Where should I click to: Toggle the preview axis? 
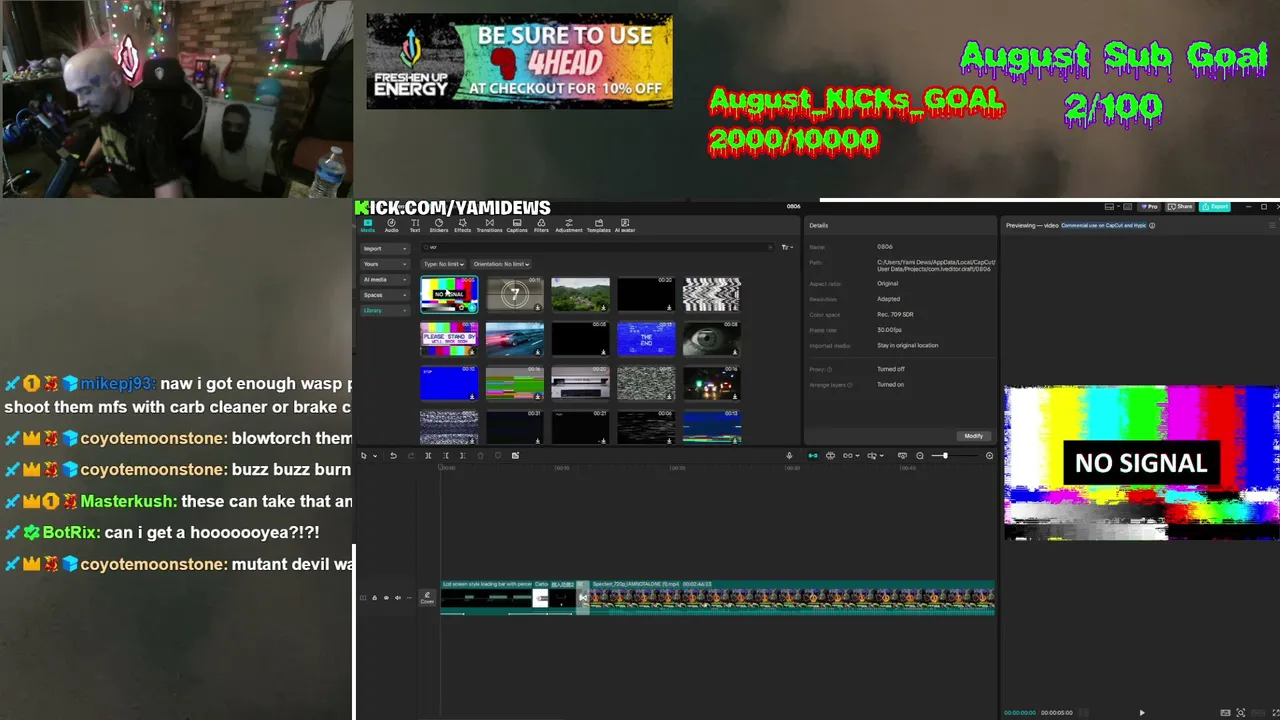873,456
